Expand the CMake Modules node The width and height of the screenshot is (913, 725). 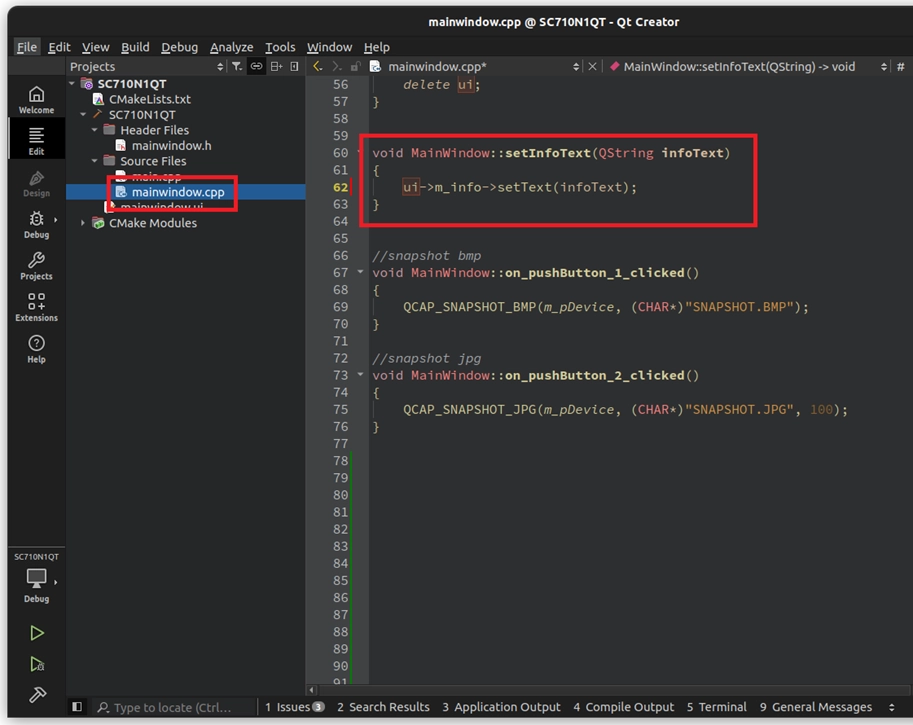point(83,223)
